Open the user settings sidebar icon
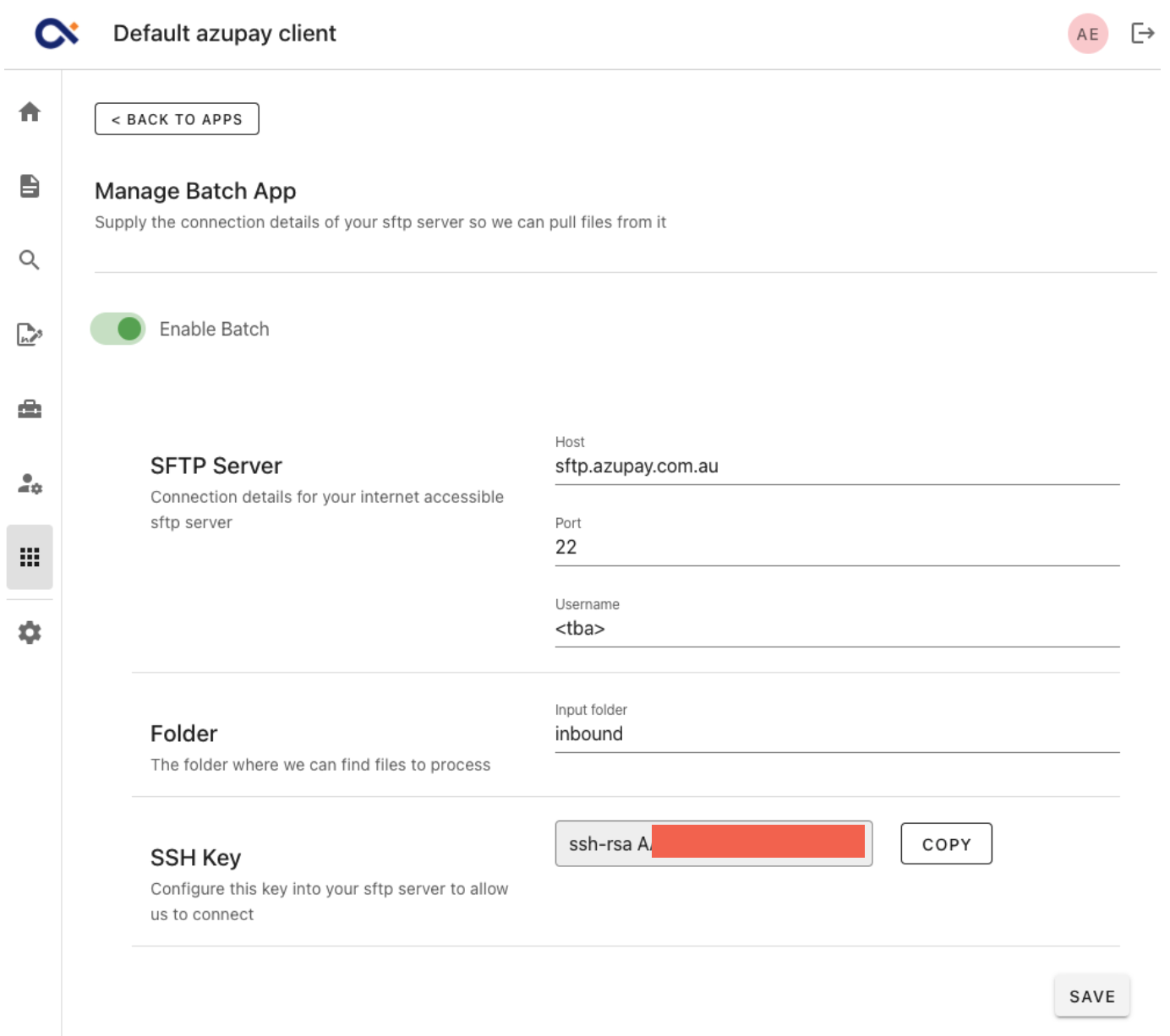 [30, 483]
